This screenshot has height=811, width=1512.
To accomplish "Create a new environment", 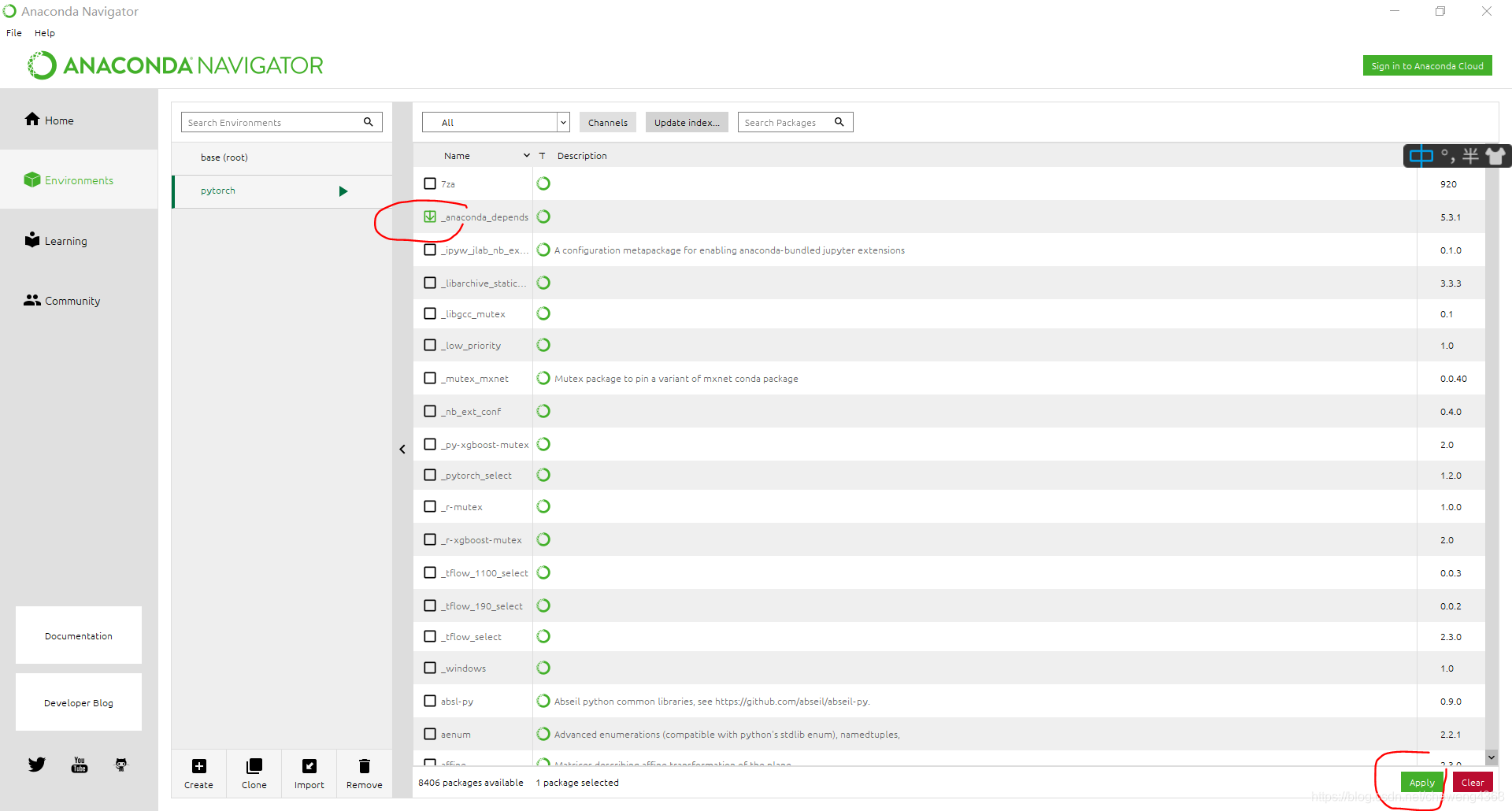I will 199,774.
